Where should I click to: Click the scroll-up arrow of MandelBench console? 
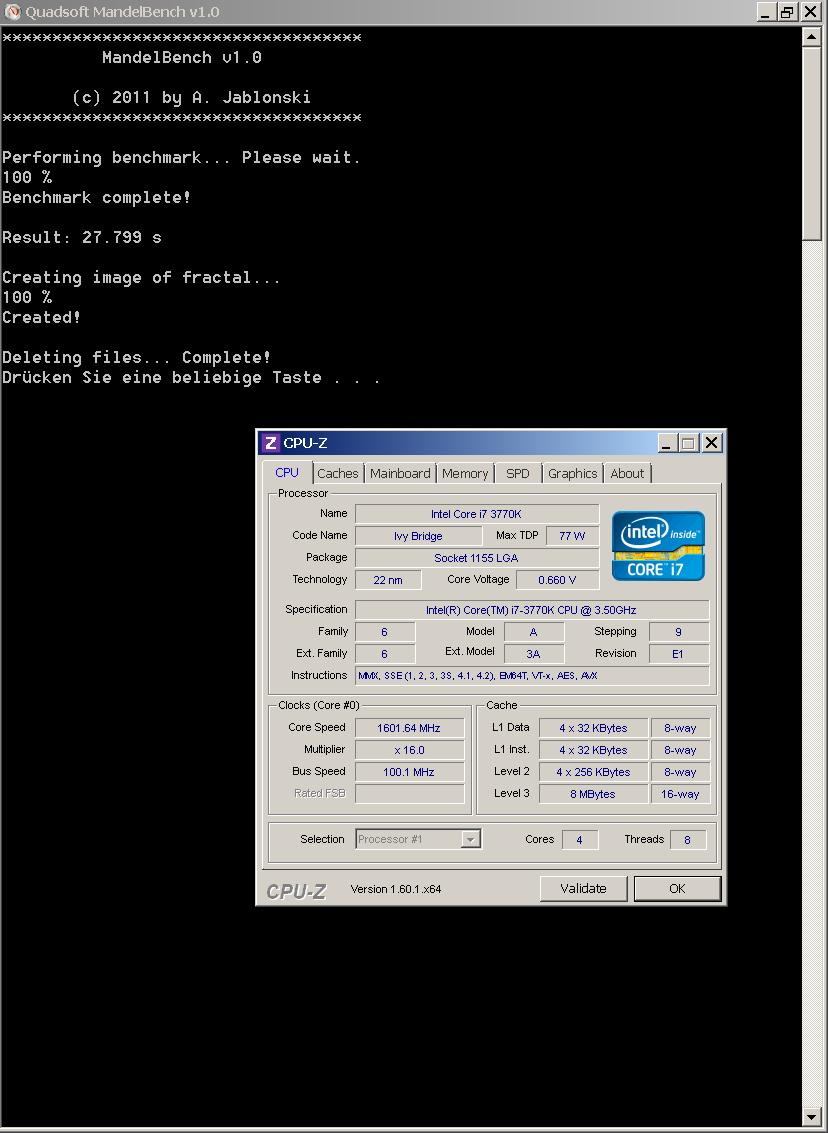point(811,36)
